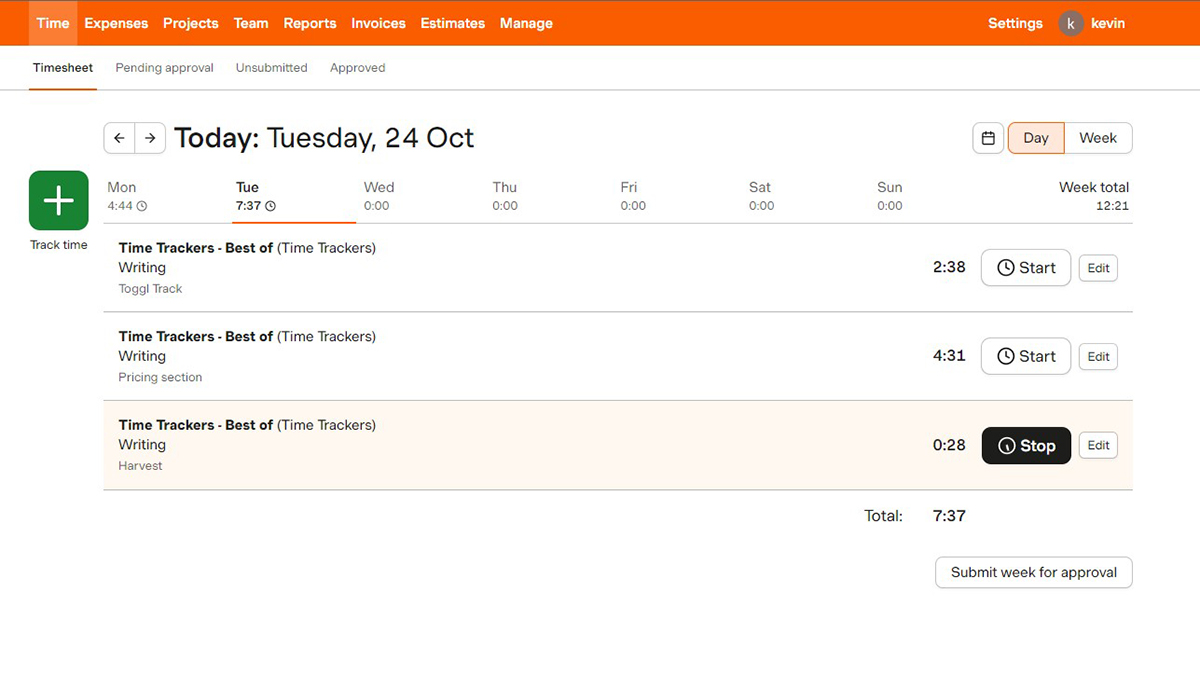1200x688 pixels.
Task: Switch to the Unsubmitted tab
Action: [x=271, y=67]
